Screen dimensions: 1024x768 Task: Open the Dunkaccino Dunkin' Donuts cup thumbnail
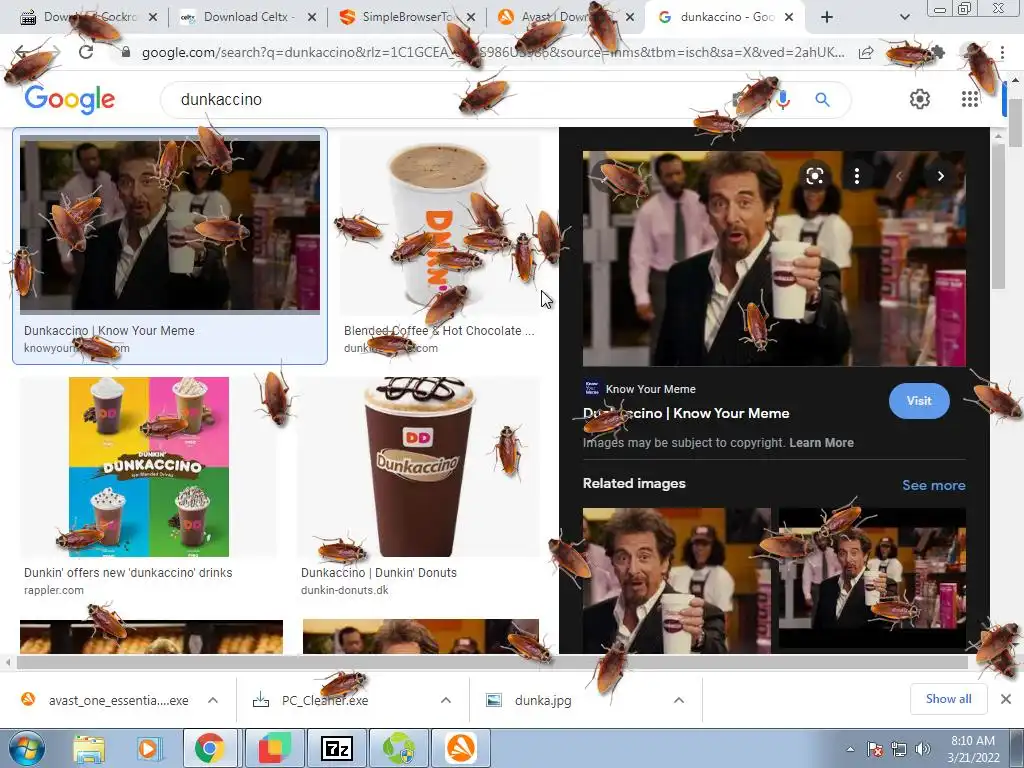[419, 467]
